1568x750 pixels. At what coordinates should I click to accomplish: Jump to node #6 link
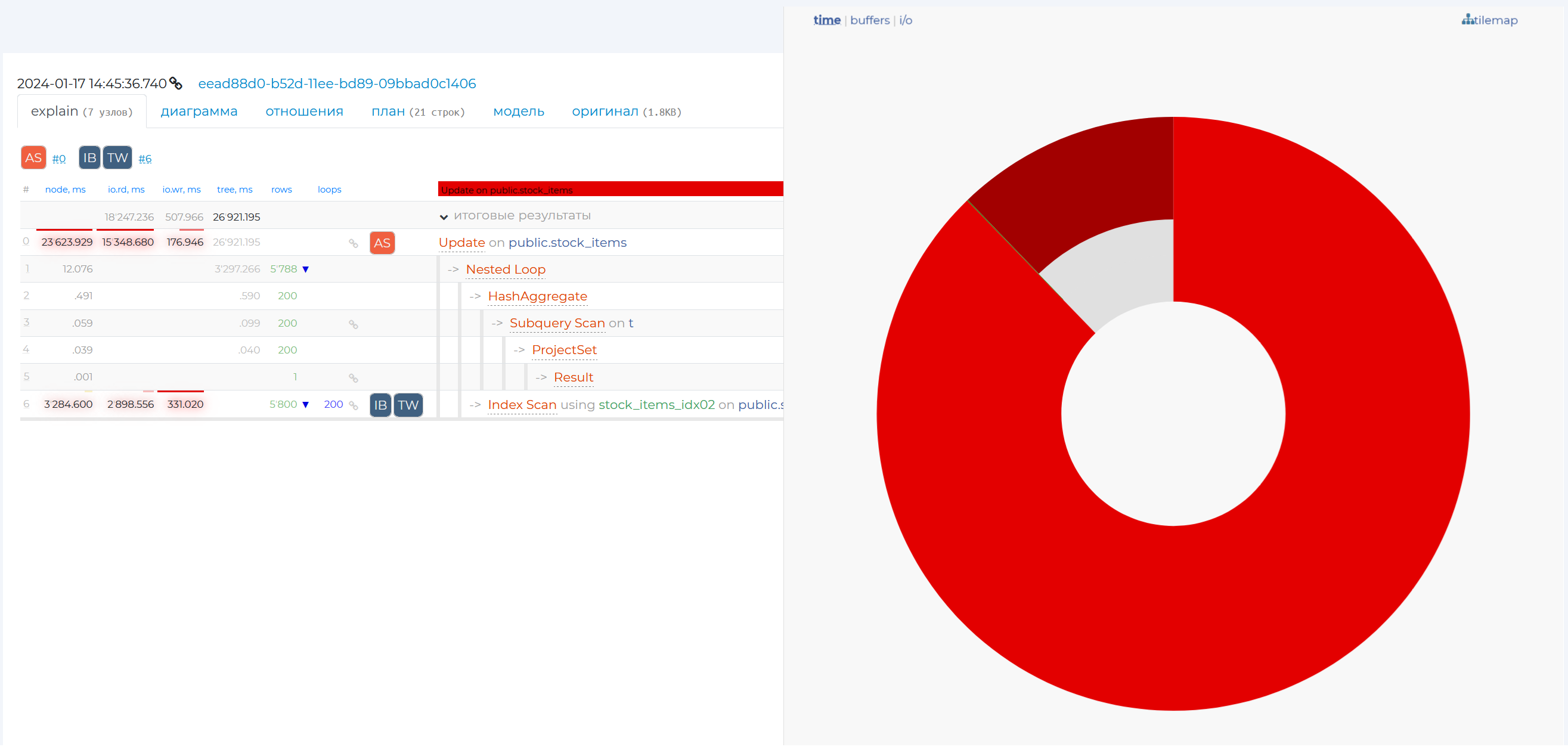coord(145,160)
